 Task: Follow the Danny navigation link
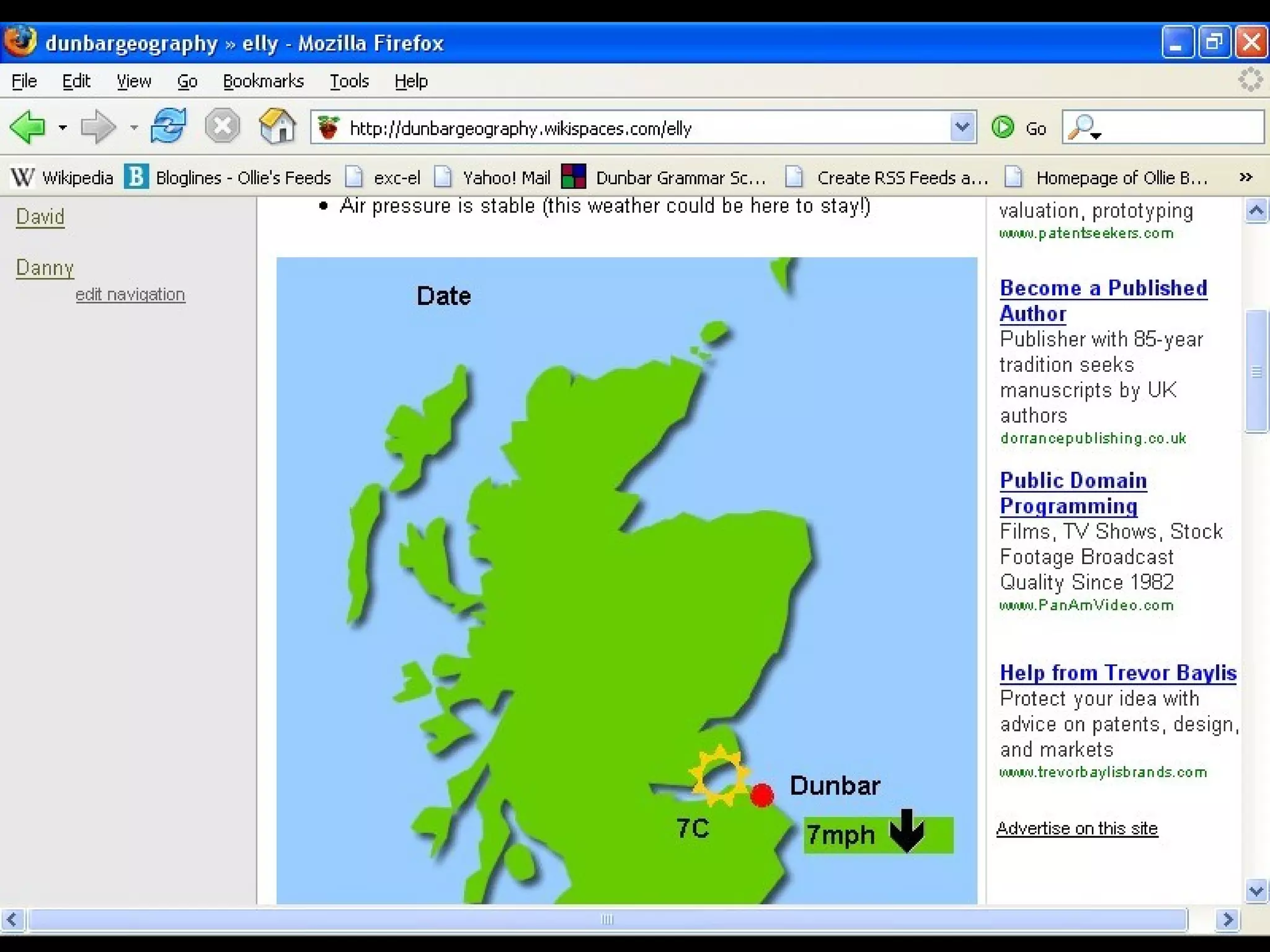(x=45, y=268)
